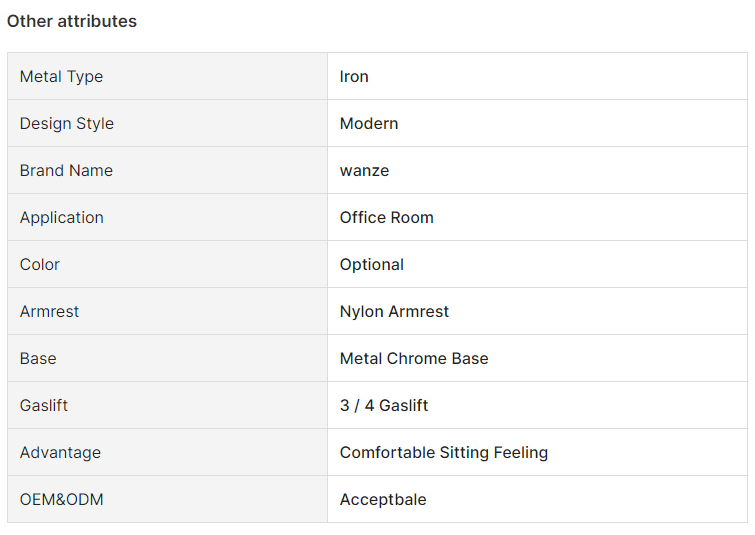Click the 'Optional' color value
Image resolution: width=755 pixels, height=535 pixels.
[x=372, y=265]
